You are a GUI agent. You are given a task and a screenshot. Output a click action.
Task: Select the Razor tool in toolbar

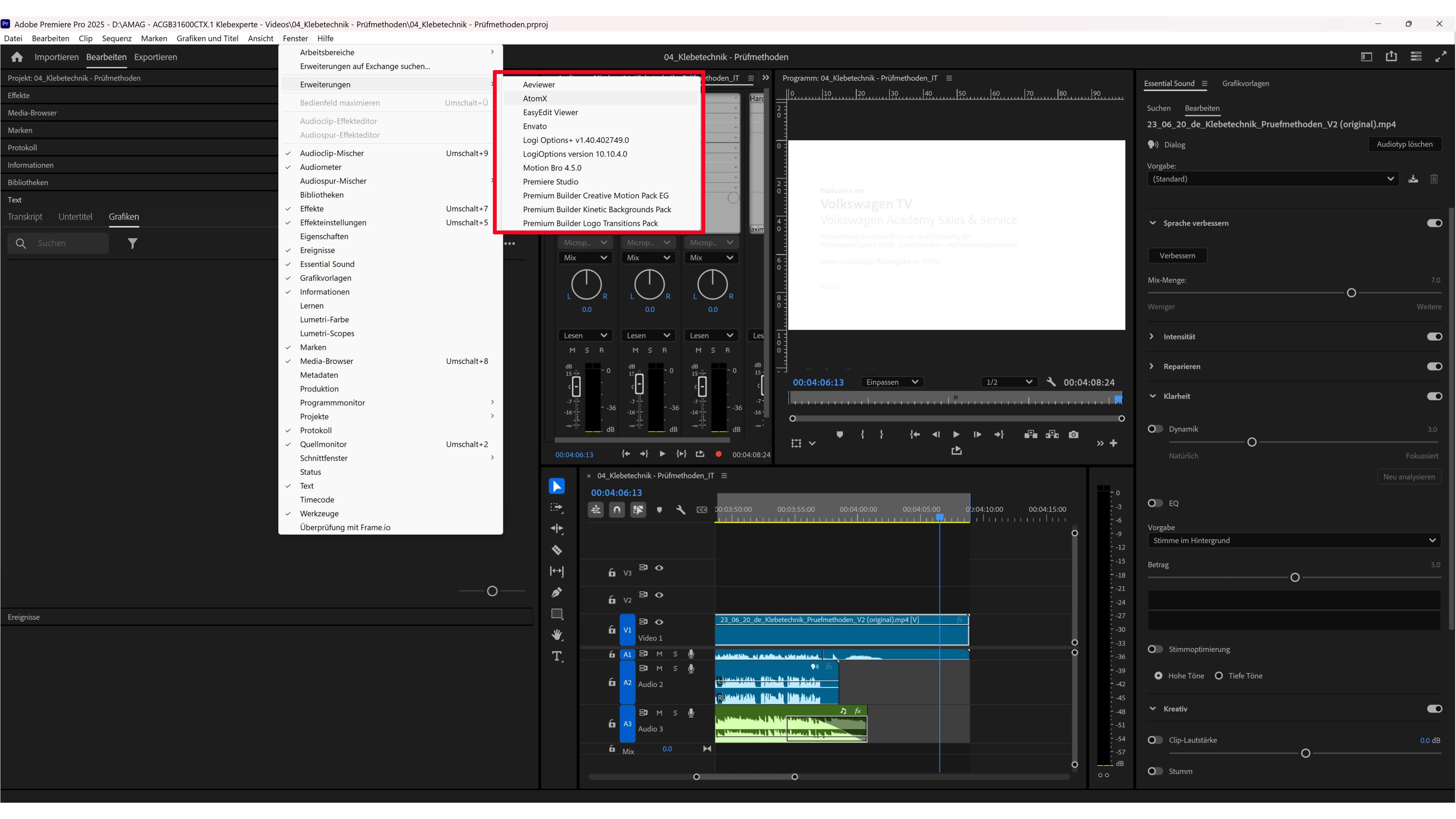point(557,550)
